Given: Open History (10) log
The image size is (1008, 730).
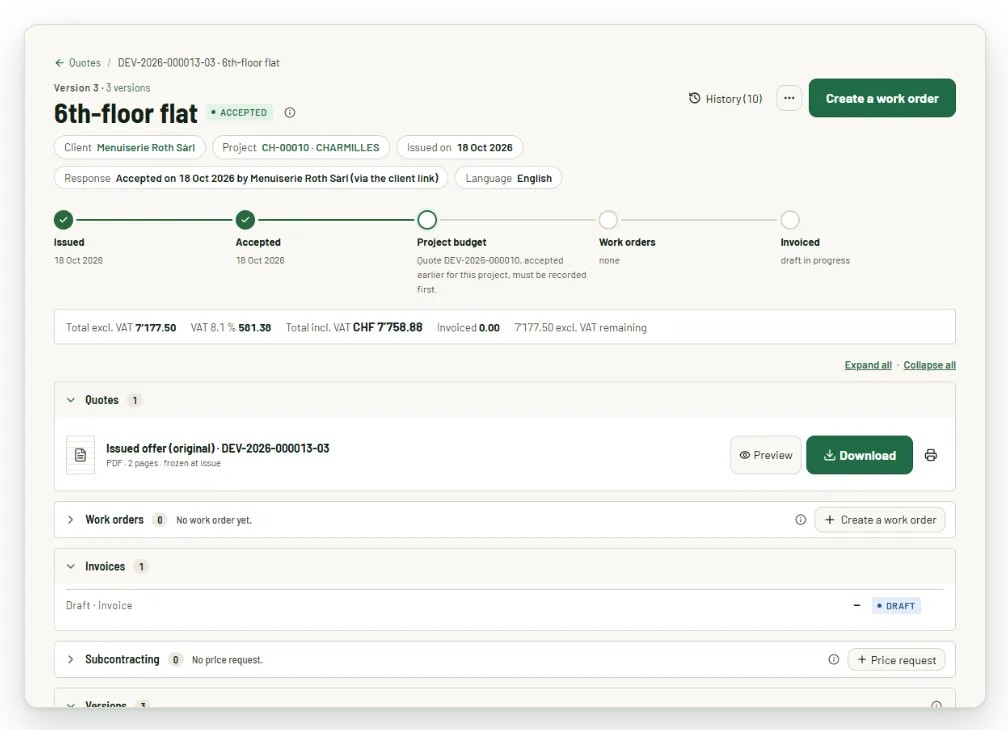Looking at the screenshot, I should 725,98.
